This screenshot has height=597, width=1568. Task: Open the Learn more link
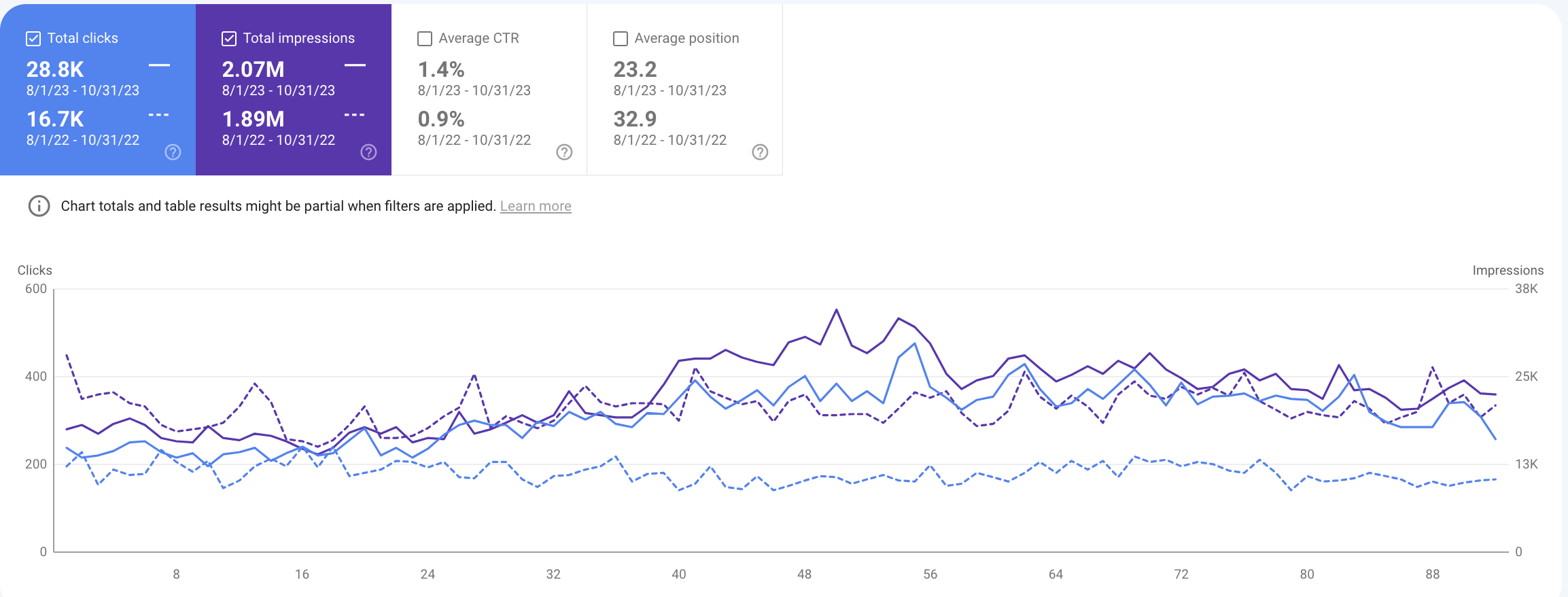536,205
